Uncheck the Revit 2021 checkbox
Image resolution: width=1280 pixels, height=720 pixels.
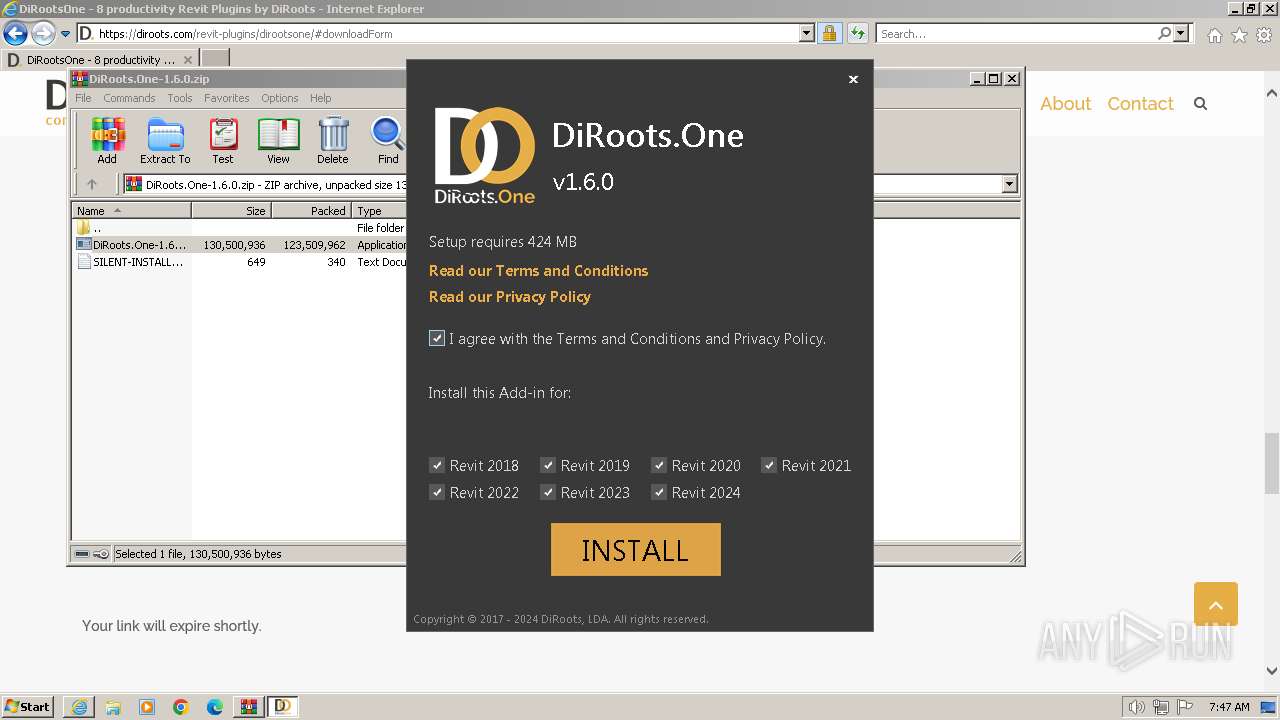pos(769,465)
